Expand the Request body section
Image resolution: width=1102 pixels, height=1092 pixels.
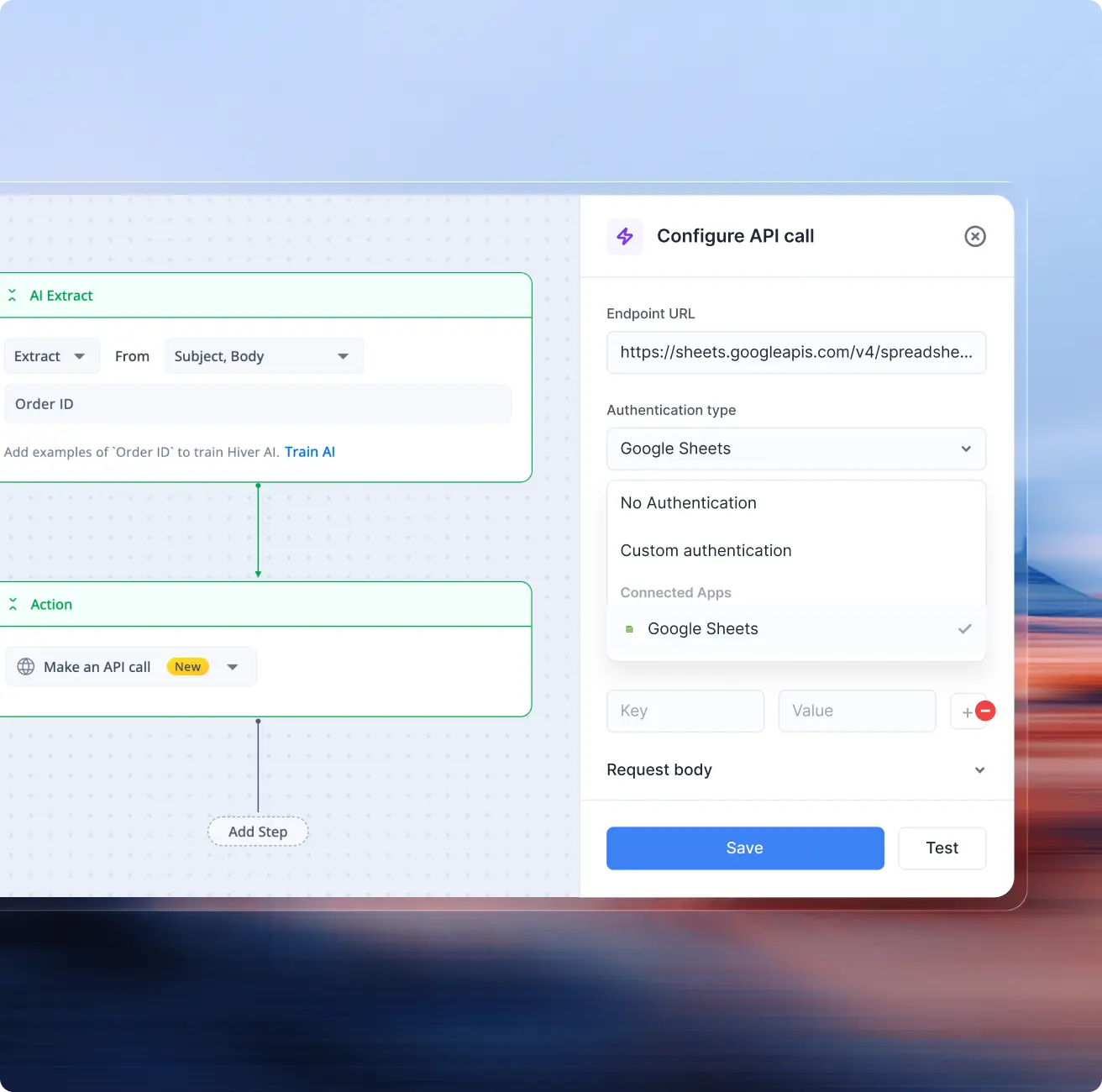(796, 770)
